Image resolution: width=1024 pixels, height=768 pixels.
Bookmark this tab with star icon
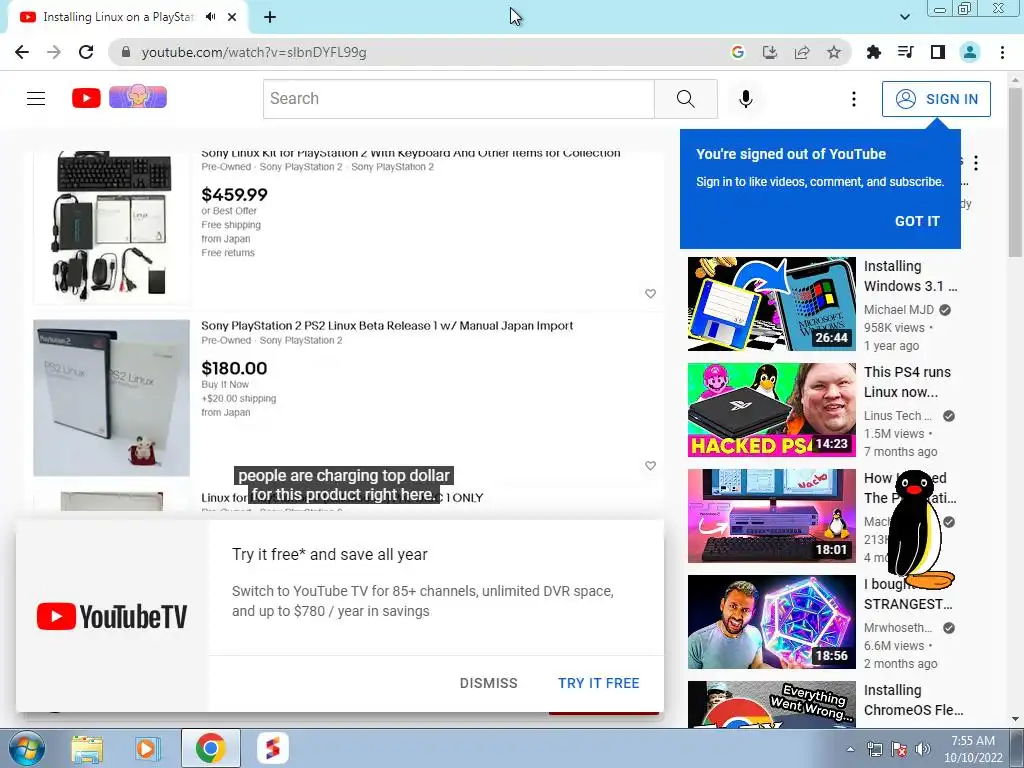(834, 52)
